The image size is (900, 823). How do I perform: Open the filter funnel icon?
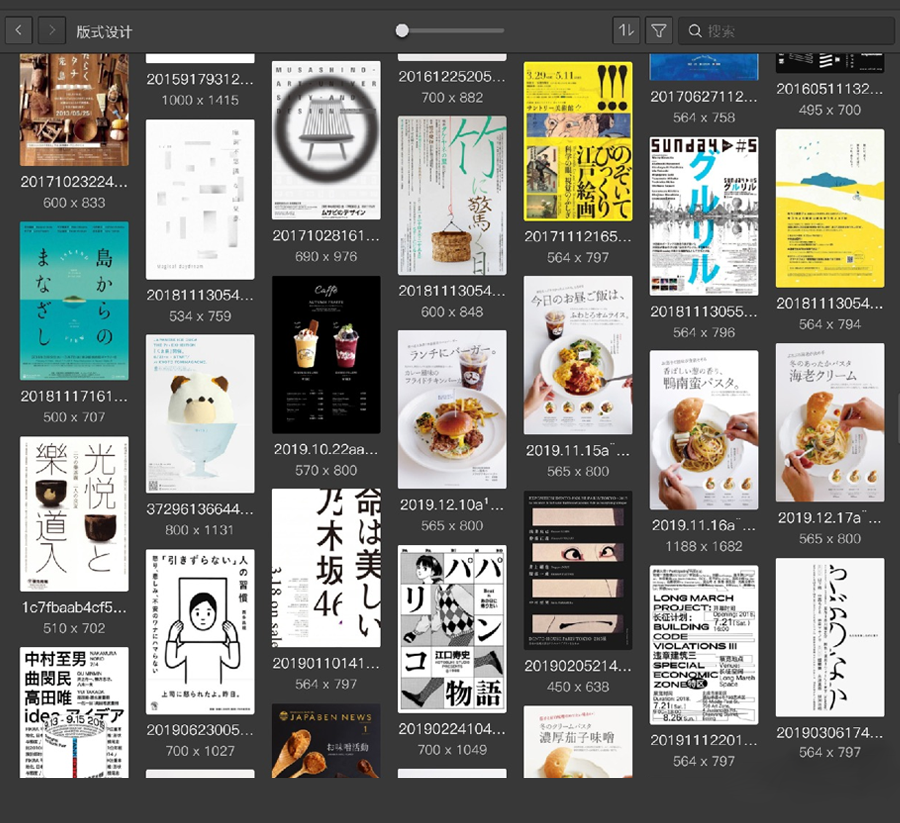(659, 30)
